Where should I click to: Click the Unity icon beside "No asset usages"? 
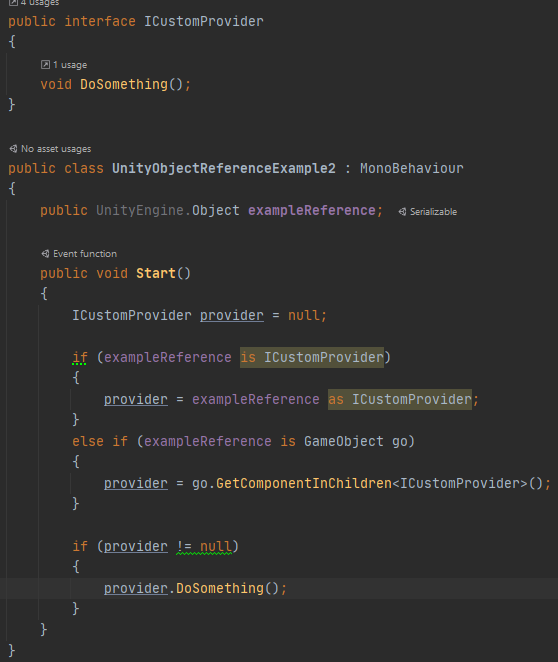14,149
